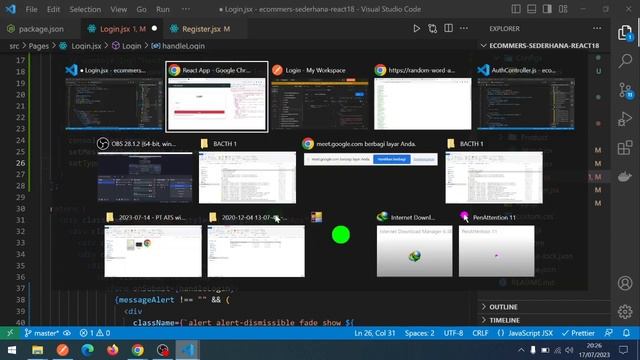
Task: Open the menu bar overflow ellipsis
Action: [186, 9]
